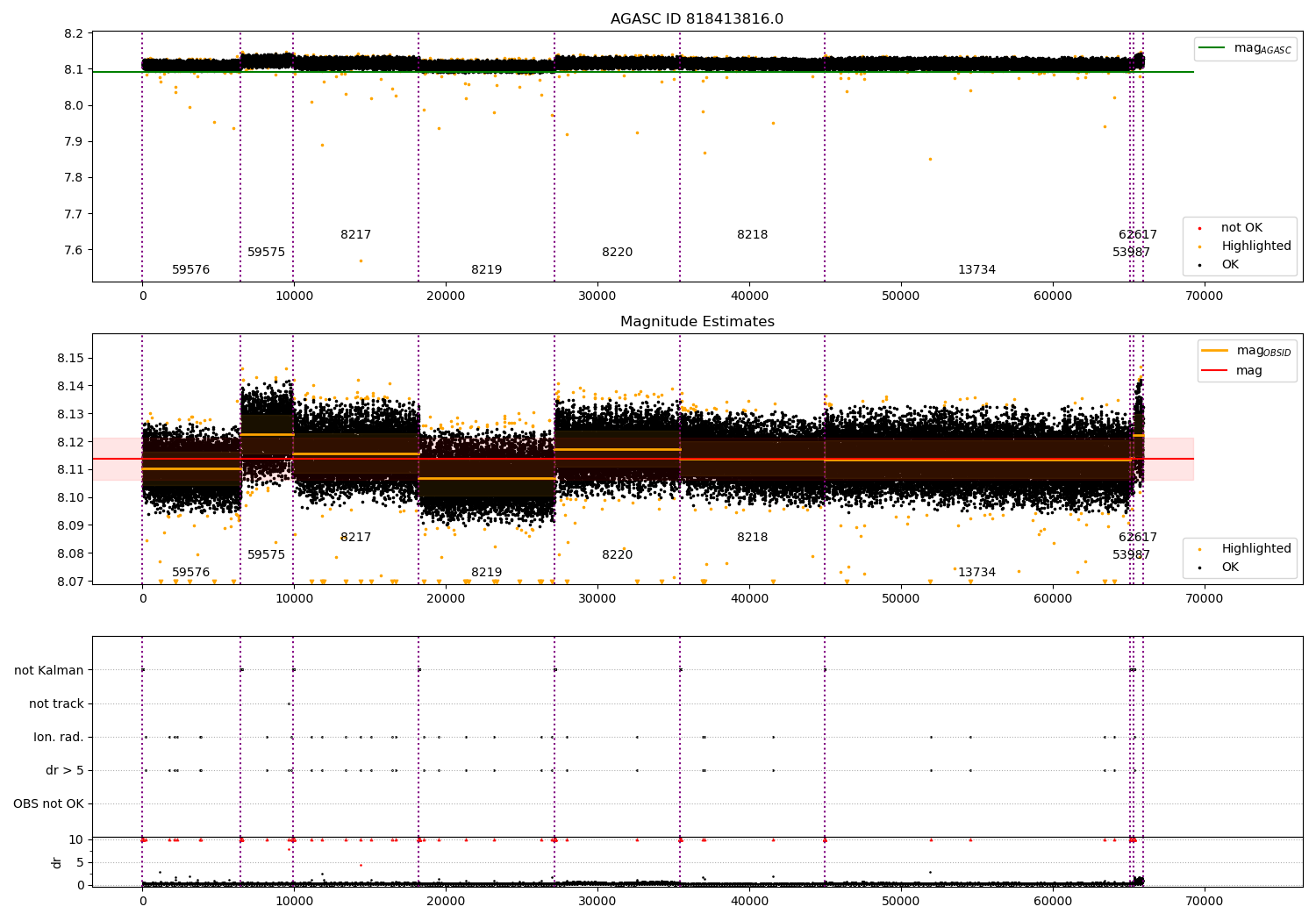The image size is (1316, 921).
Task: Click obsid label 8217 in the top plot
Action: coord(356,235)
